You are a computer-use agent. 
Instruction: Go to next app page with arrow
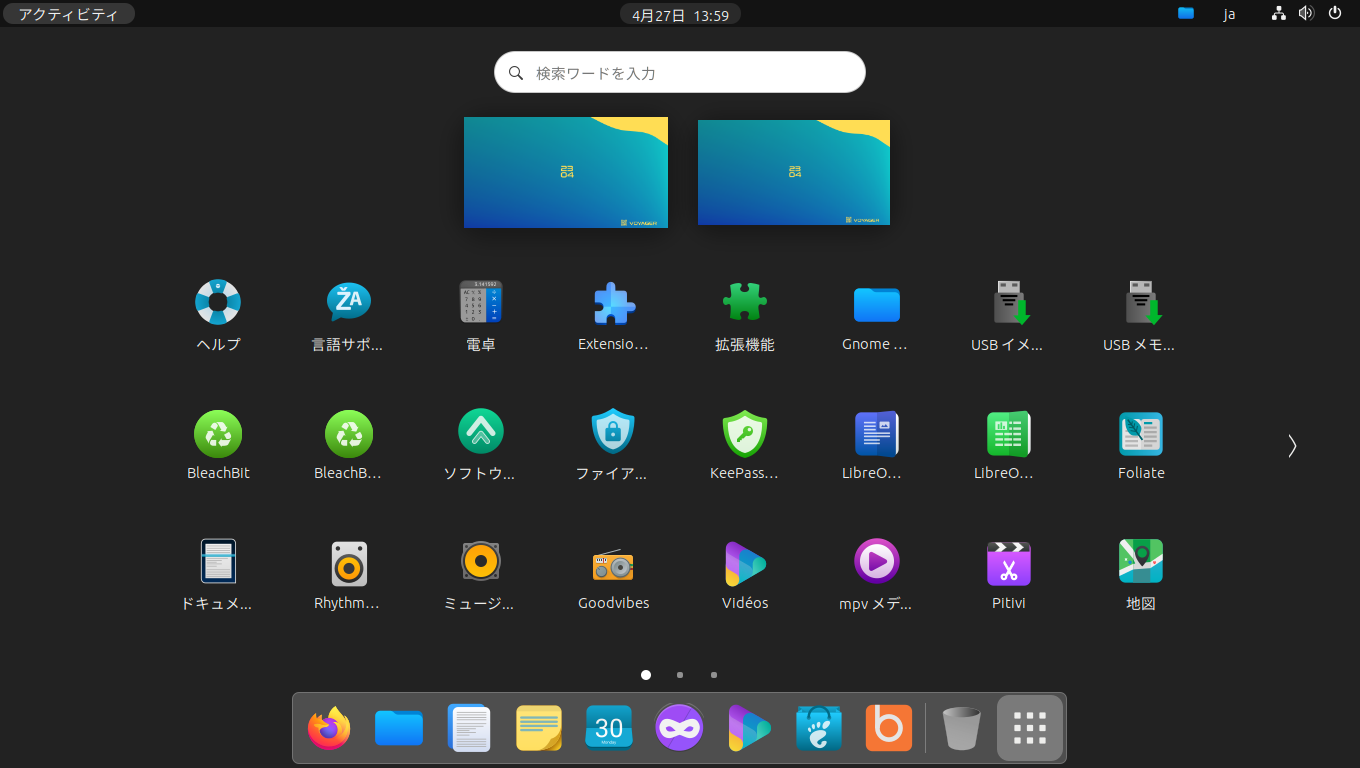(x=1292, y=446)
